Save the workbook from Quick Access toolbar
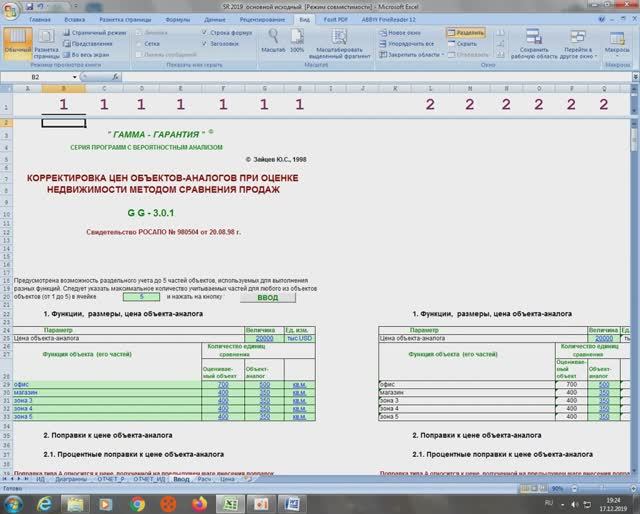 [x=29, y=7]
